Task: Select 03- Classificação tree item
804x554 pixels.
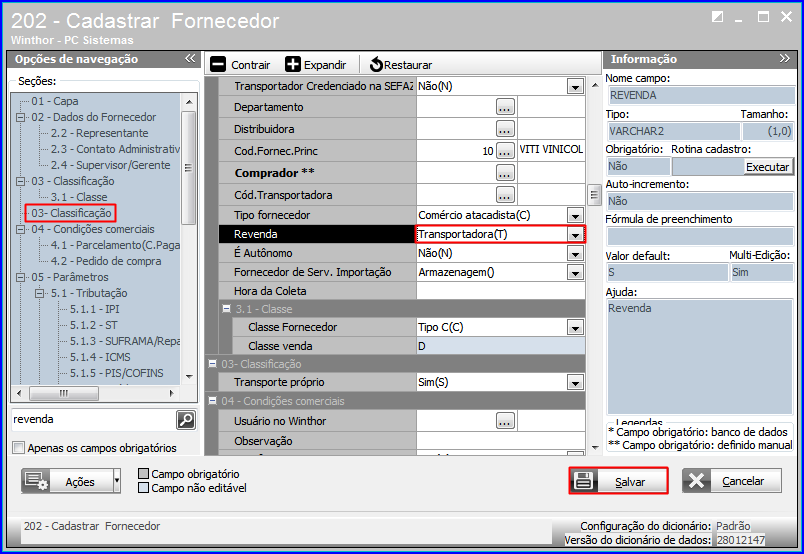Action: click(x=71, y=213)
